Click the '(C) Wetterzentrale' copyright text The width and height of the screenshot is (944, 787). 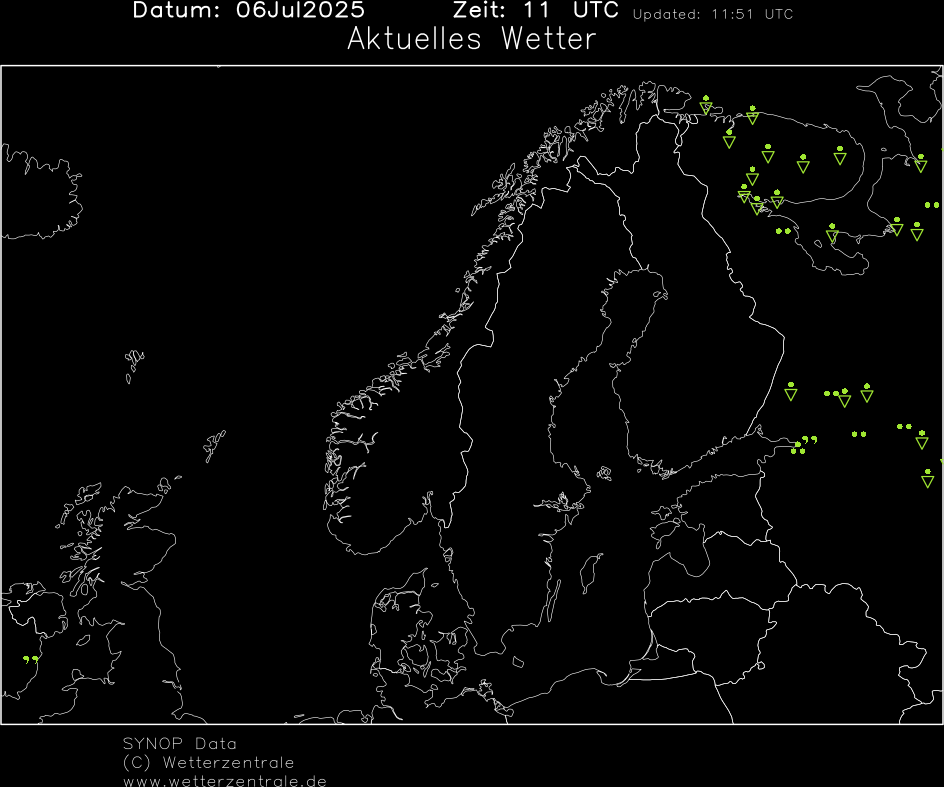tap(208, 762)
